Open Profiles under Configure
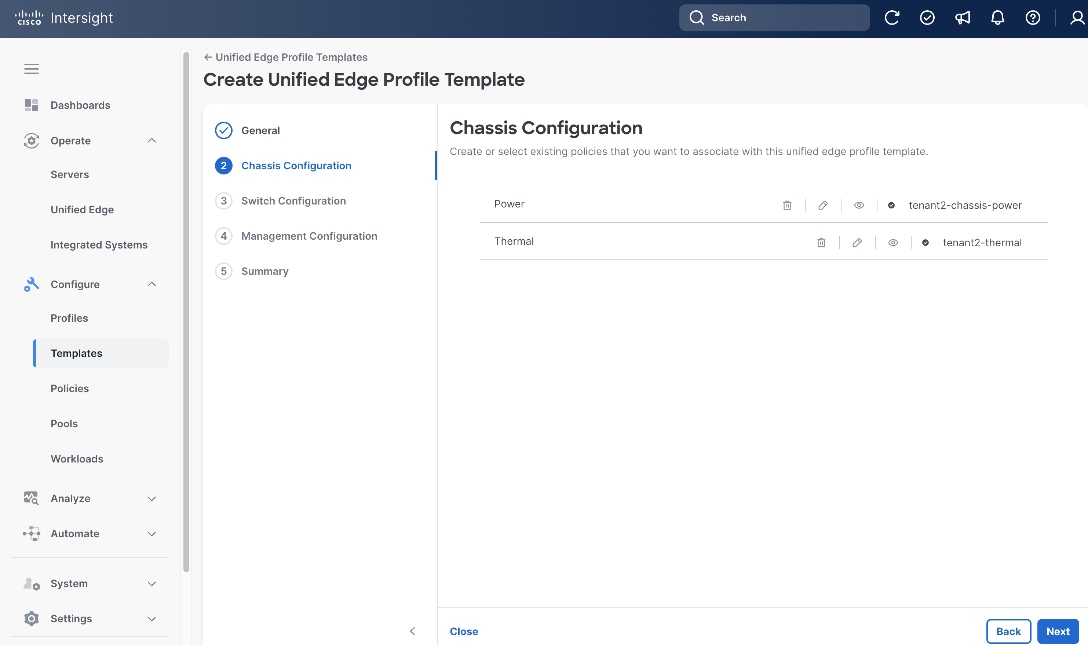1088x645 pixels. point(69,318)
